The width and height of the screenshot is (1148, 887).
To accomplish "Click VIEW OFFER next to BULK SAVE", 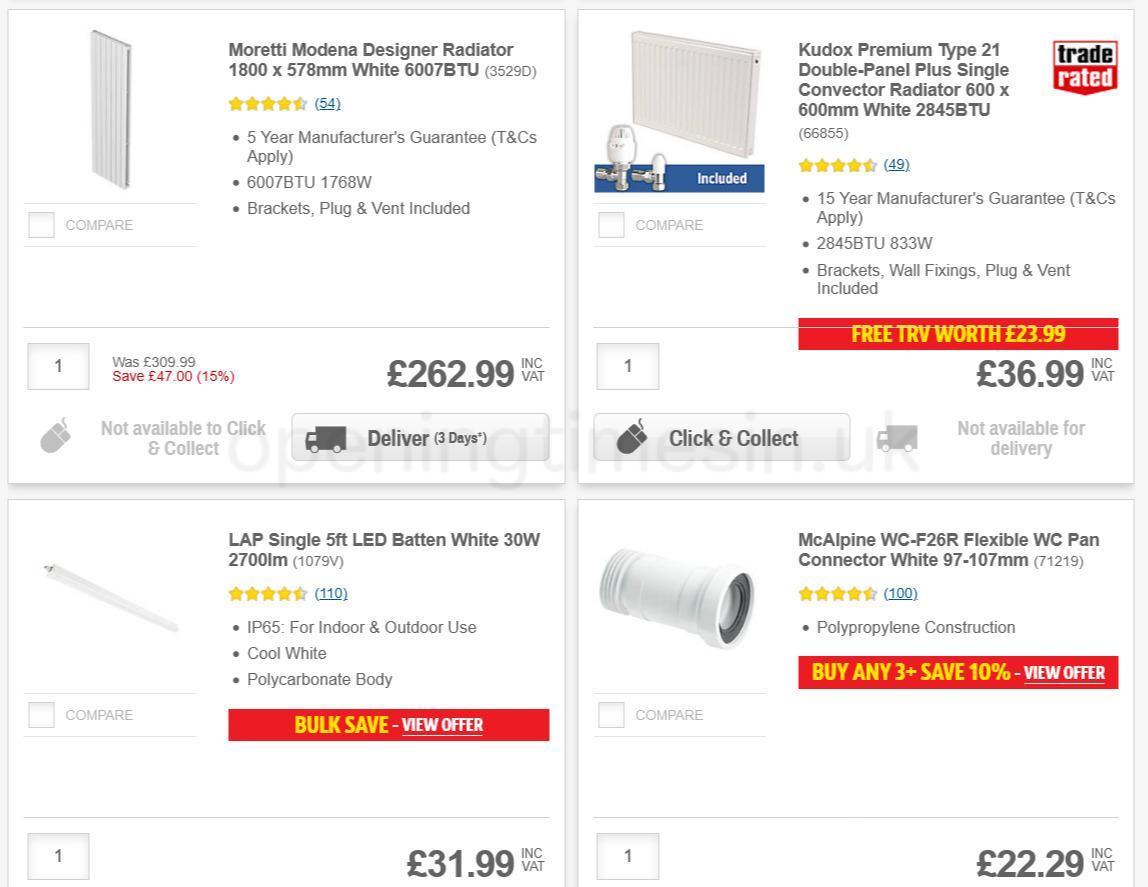I will (x=442, y=725).
